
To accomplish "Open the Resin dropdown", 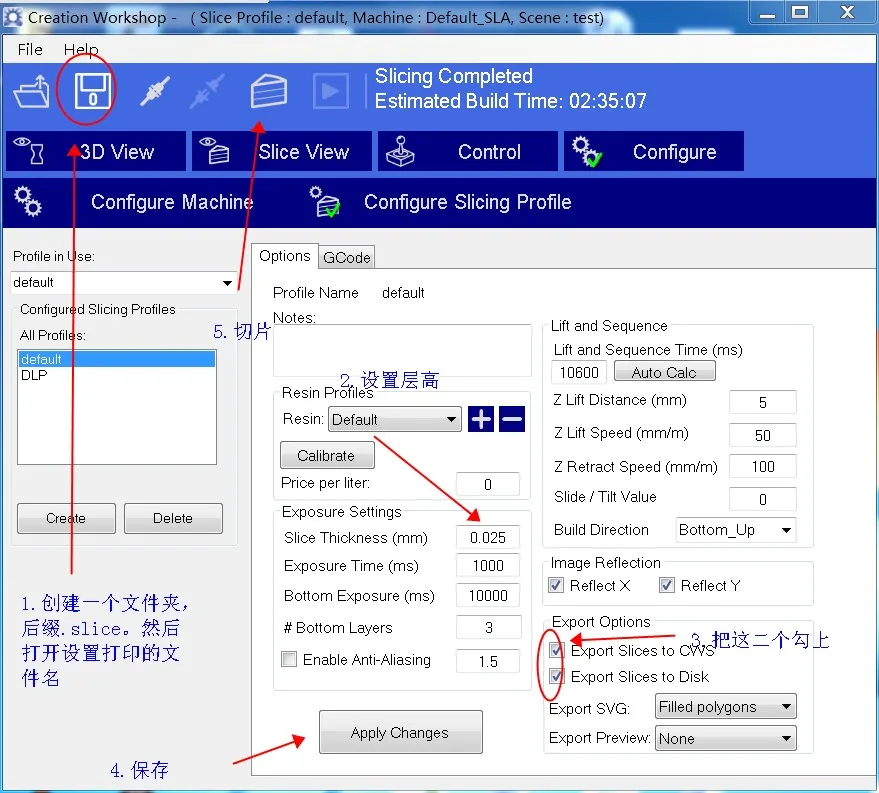I will (x=395, y=419).
